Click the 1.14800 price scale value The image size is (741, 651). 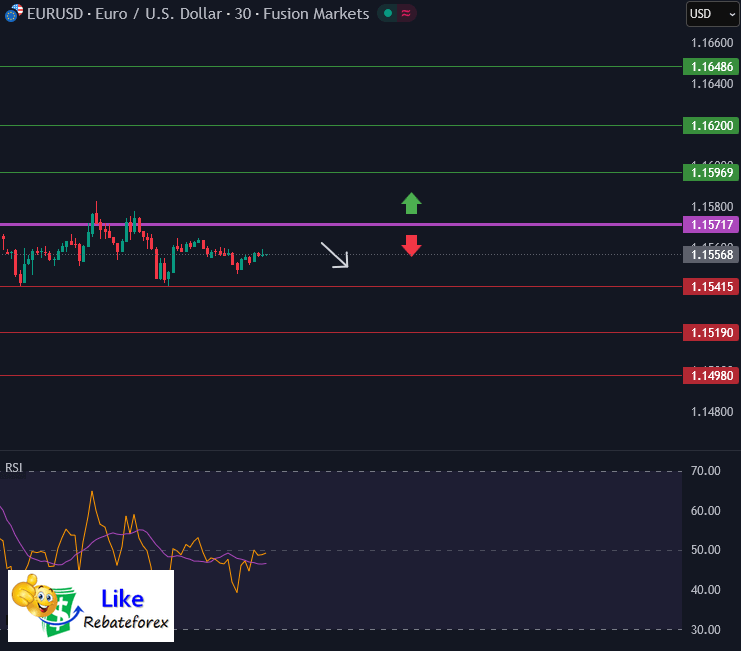tap(712, 412)
